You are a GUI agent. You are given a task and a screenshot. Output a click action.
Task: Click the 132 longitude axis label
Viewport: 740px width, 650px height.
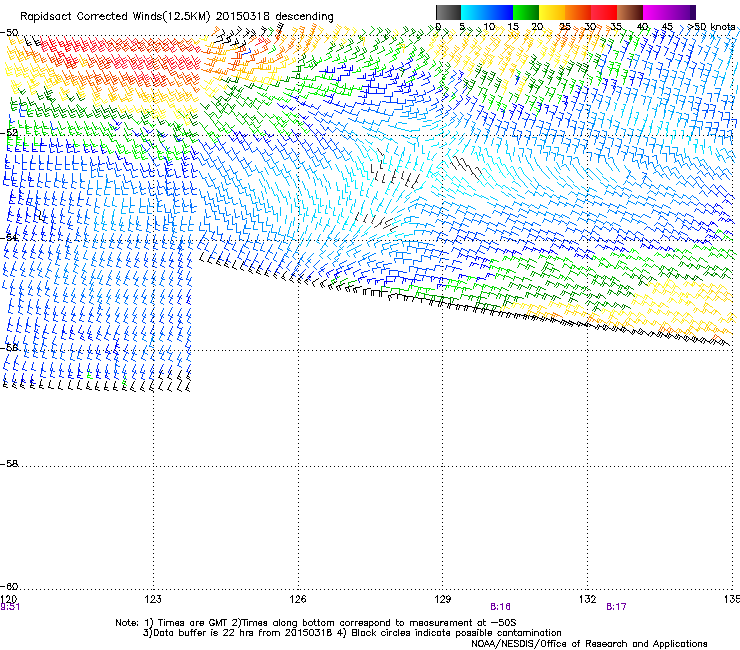click(x=588, y=599)
